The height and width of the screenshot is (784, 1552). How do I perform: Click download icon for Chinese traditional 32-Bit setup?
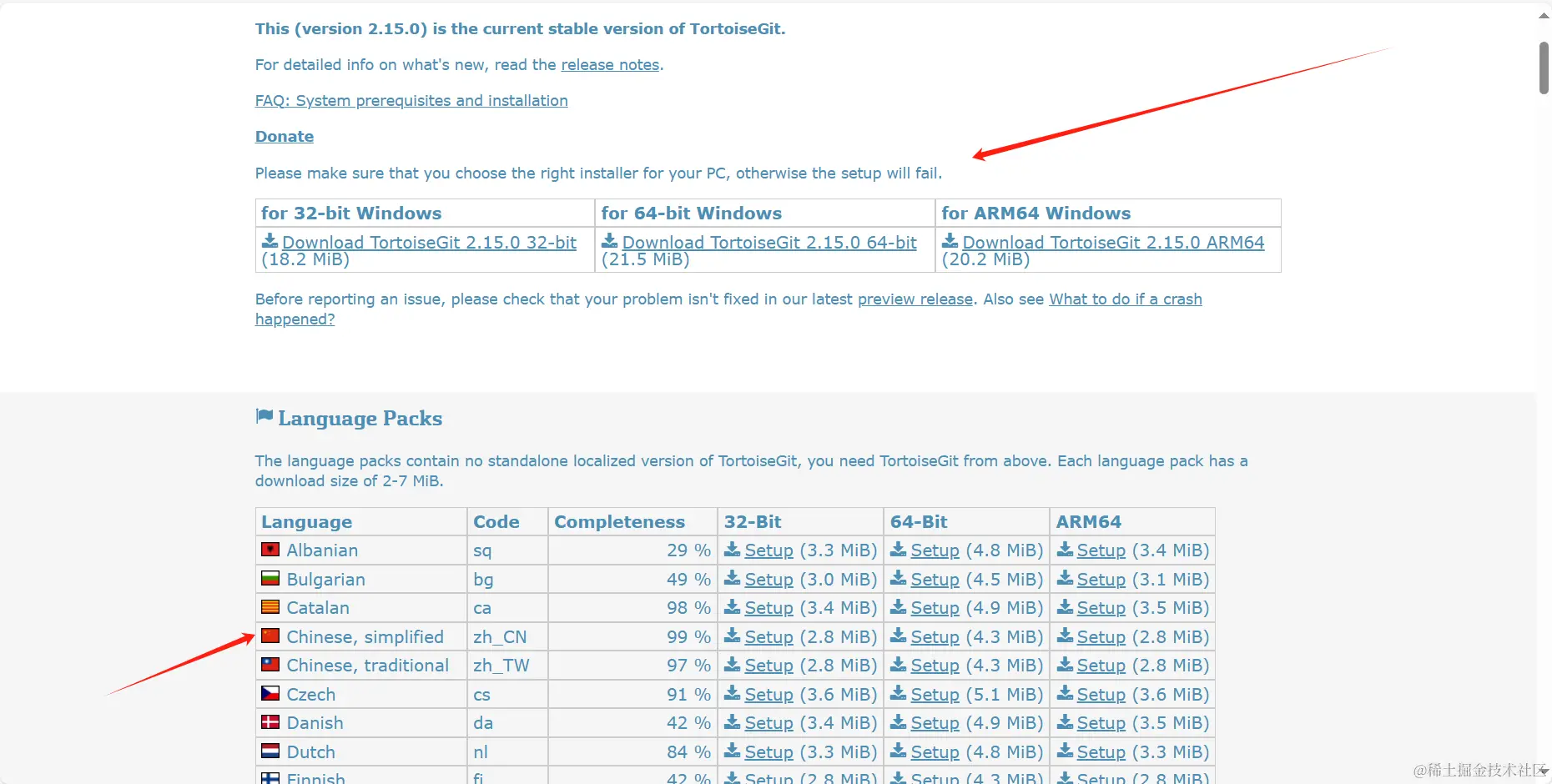click(732, 664)
